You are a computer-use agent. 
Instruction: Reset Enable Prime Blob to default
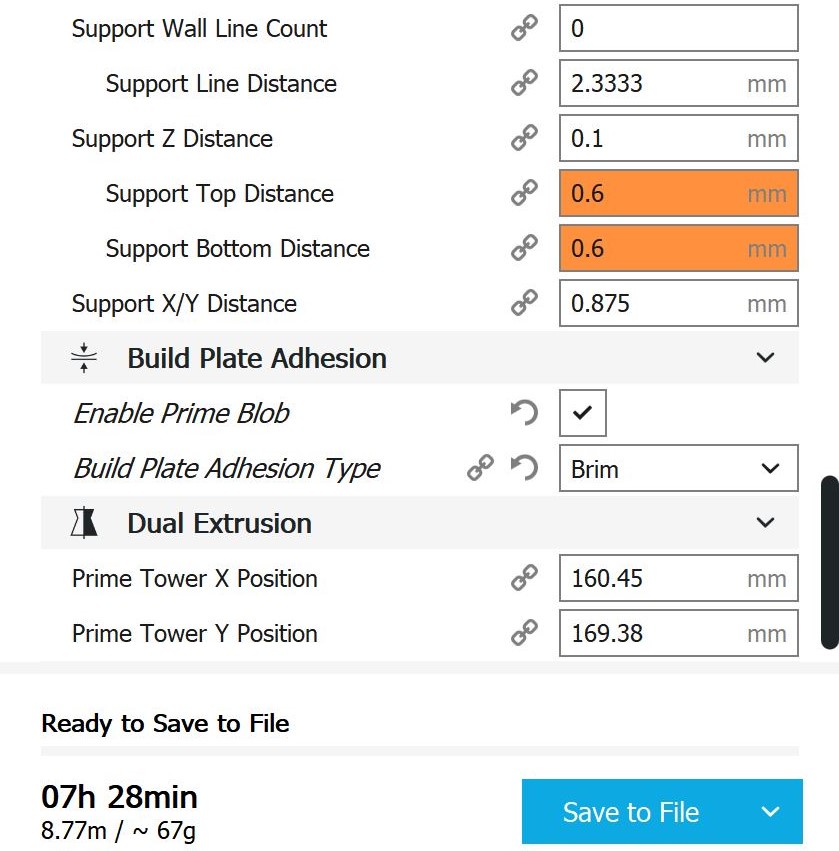pos(524,413)
